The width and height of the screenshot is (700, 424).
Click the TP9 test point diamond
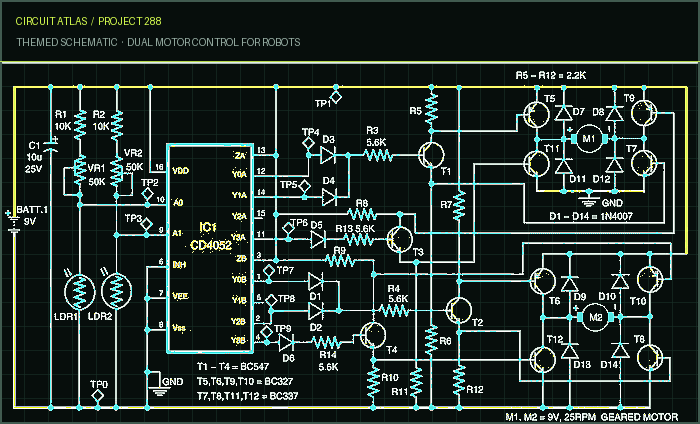(267, 332)
